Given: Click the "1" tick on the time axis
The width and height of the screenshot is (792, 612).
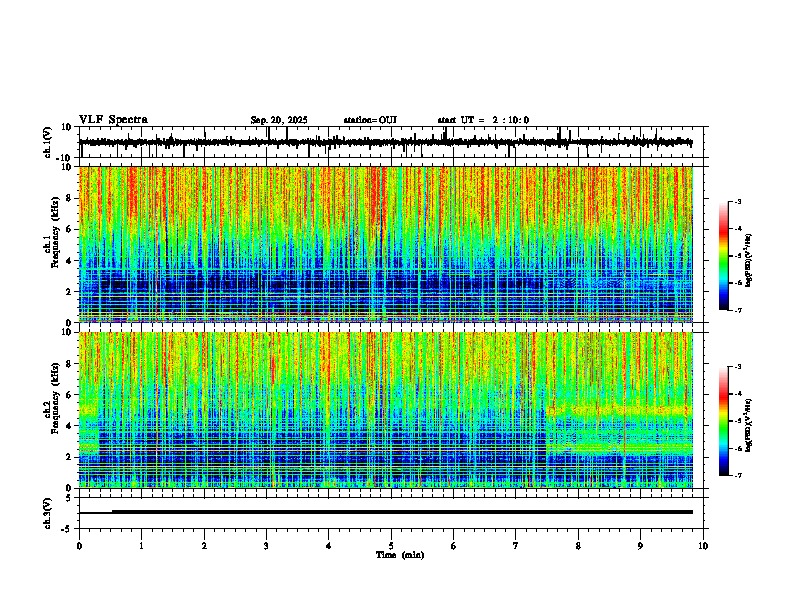Looking at the screenshot, I should tap(141, 546).
